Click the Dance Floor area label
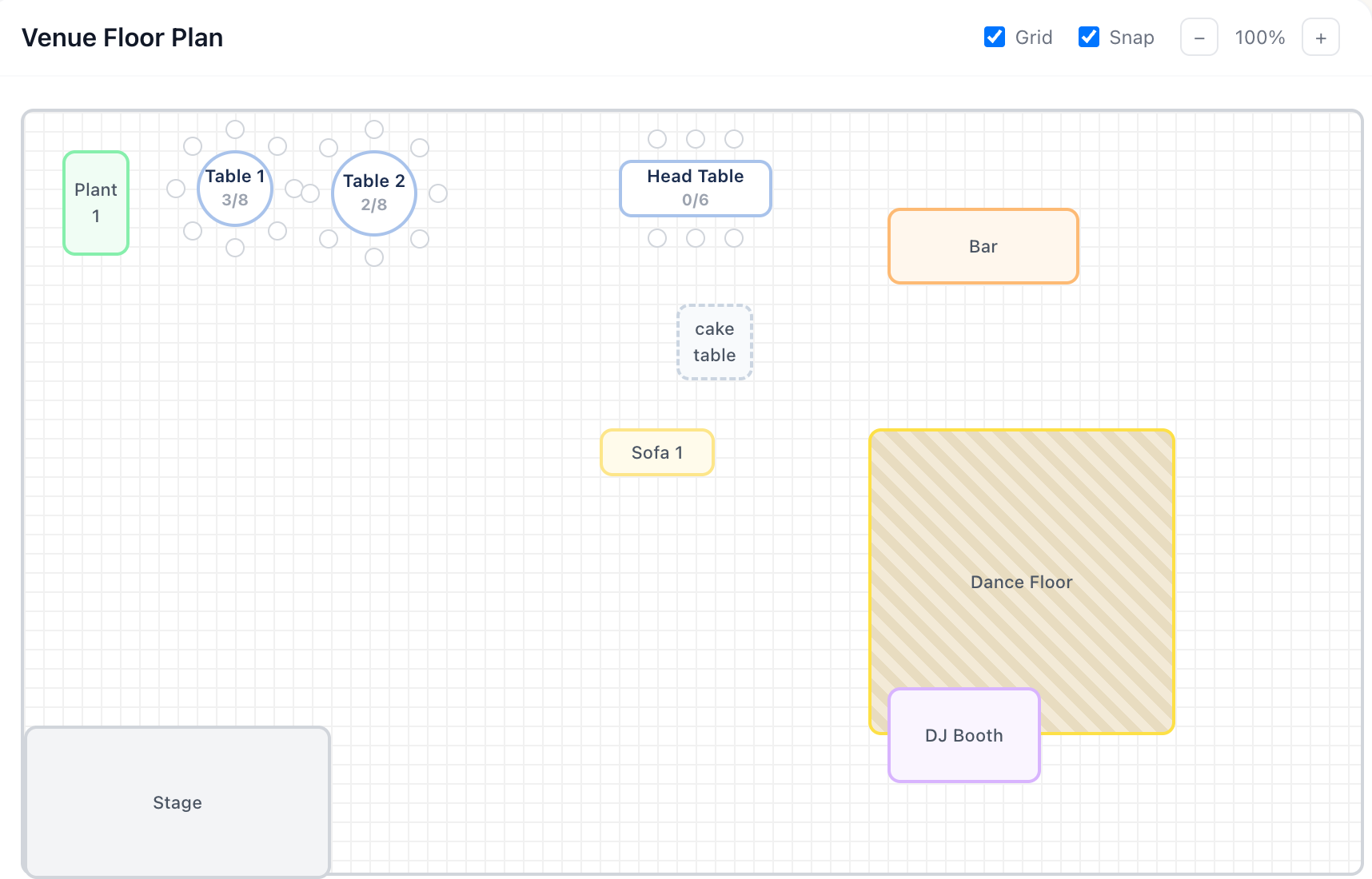1372x879 pixels. pos(1022,582)
